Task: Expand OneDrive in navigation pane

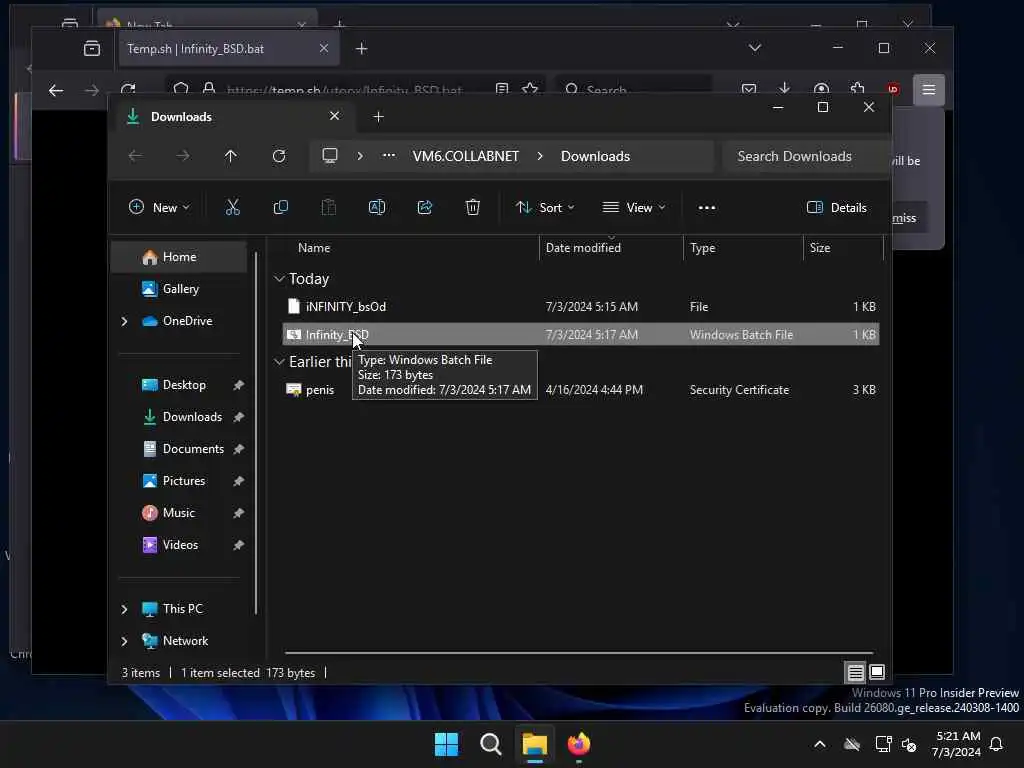Action: [124, 321]
